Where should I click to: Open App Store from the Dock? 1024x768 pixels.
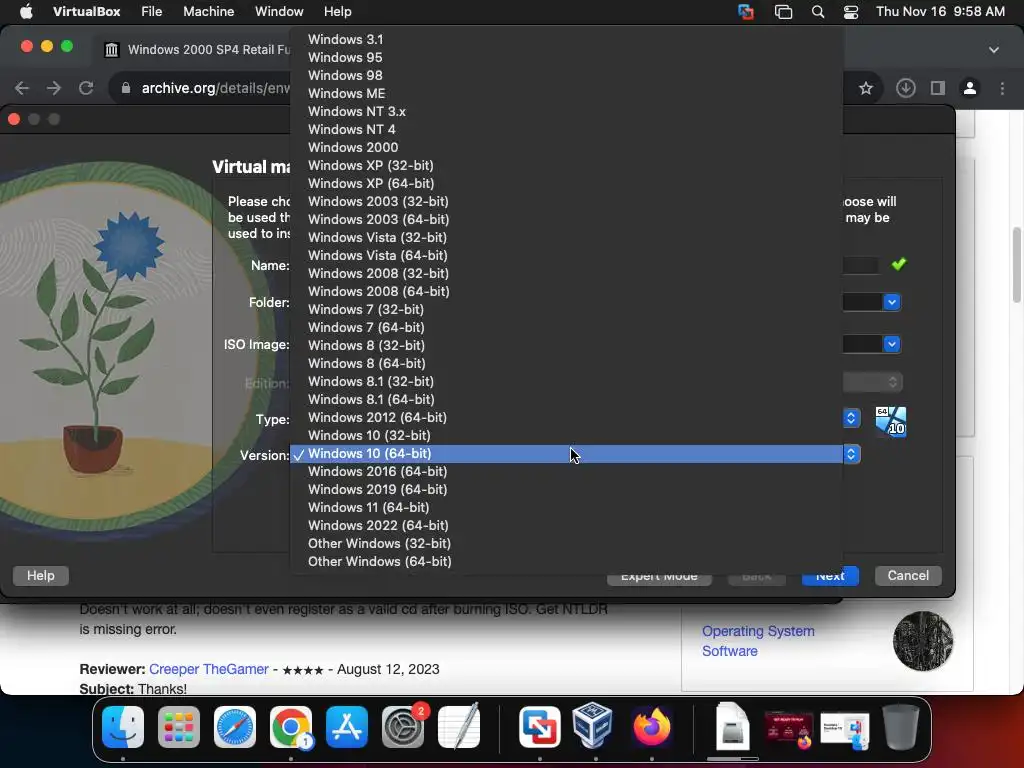pyautogui.click(x=347, y=727)
